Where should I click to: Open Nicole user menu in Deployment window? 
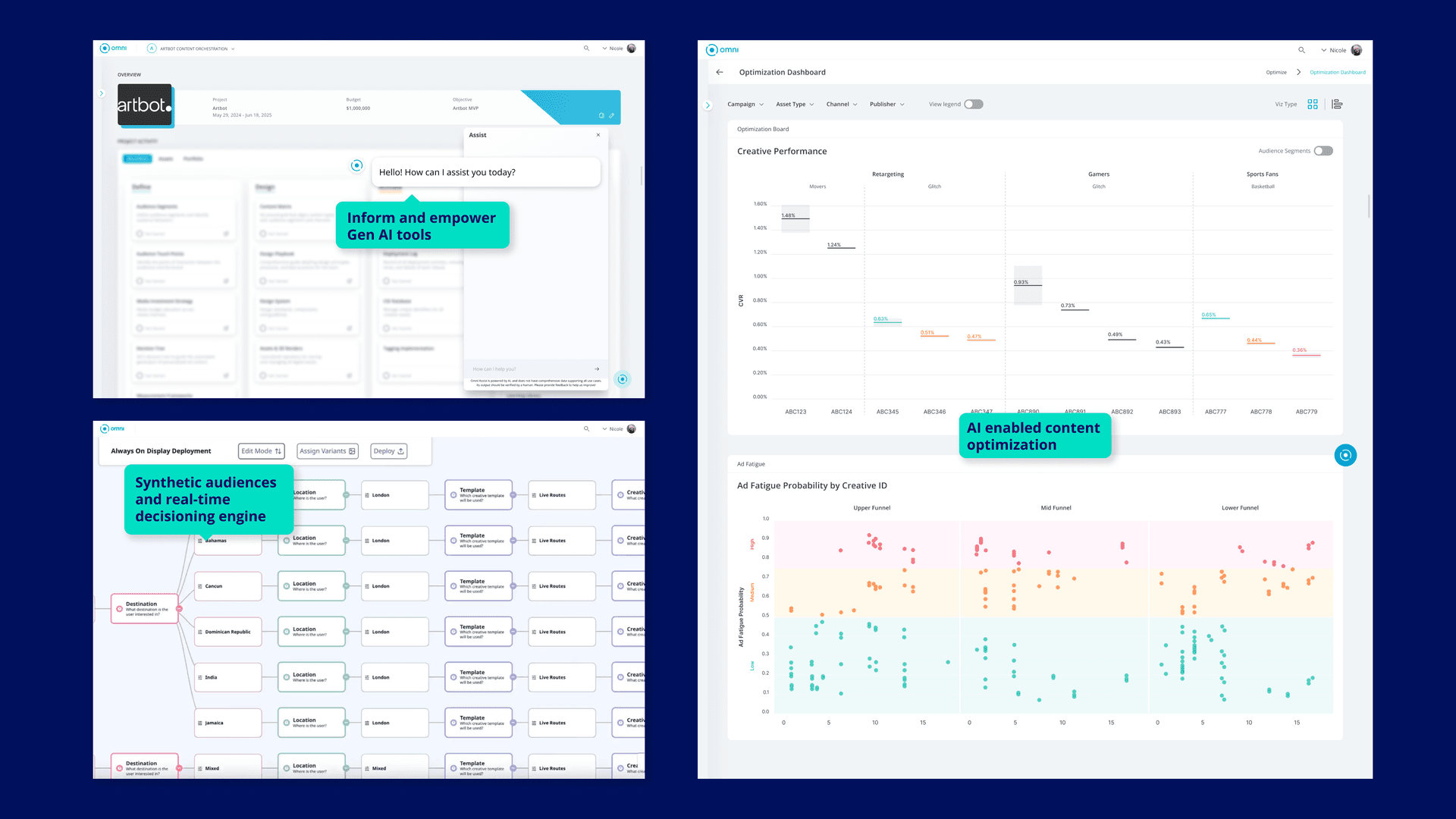pos(613,428)
